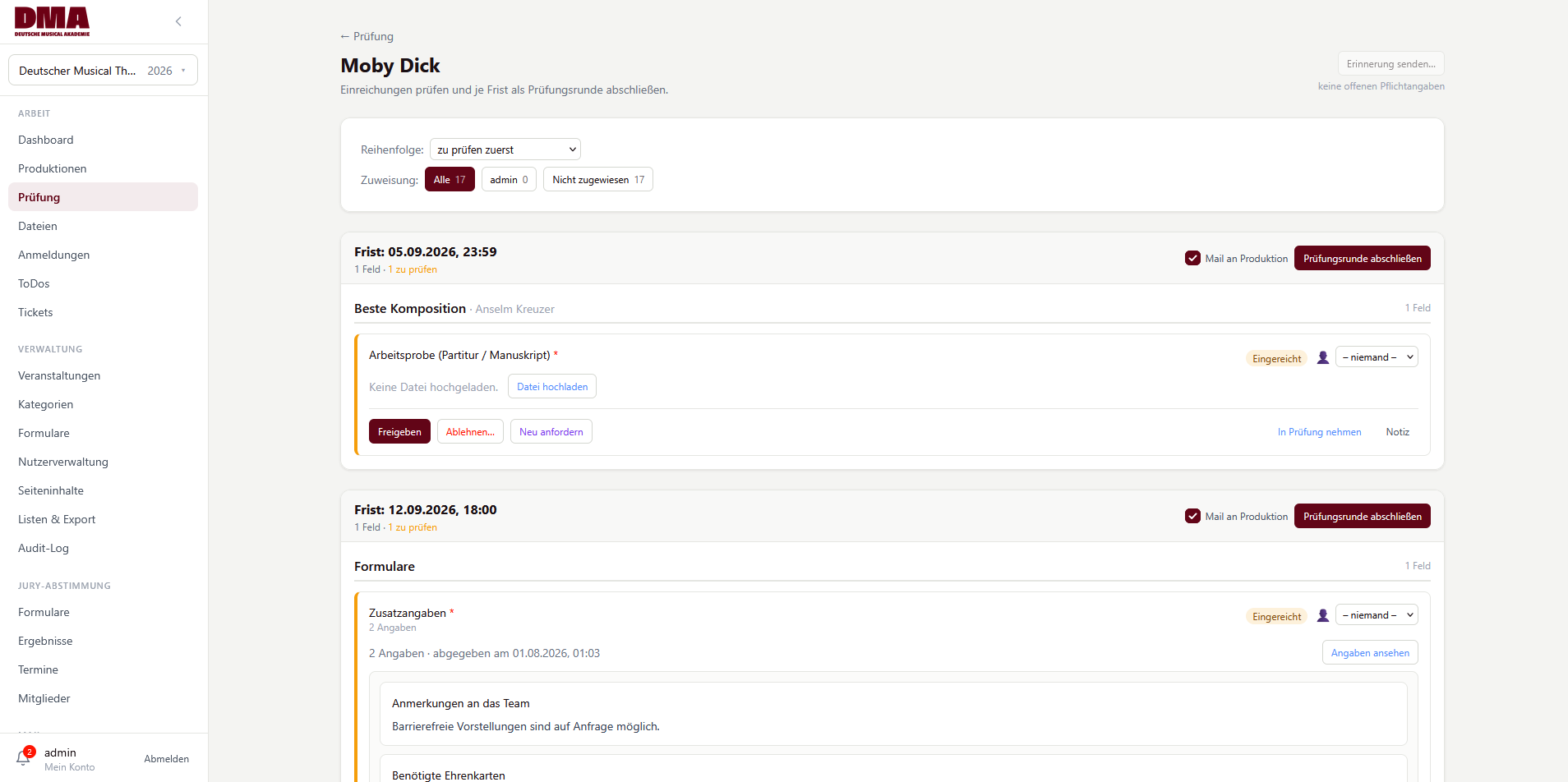
Task: Open Tickets in the sidebar
Action: pyautogui.click(x=103, y=312)
